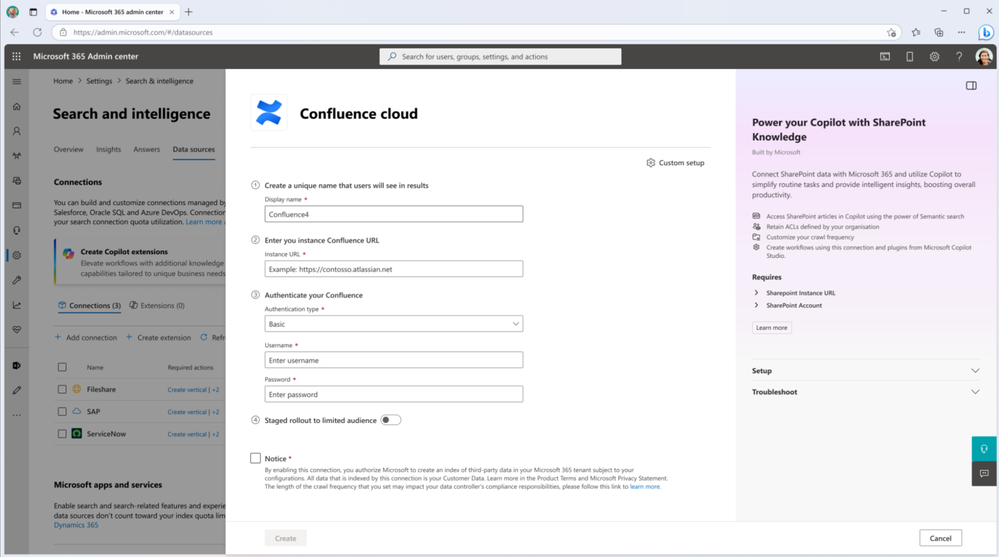This screenshot has height=557, width=999.
Task: Open the Dynamics 365 link
Action: 76,525
